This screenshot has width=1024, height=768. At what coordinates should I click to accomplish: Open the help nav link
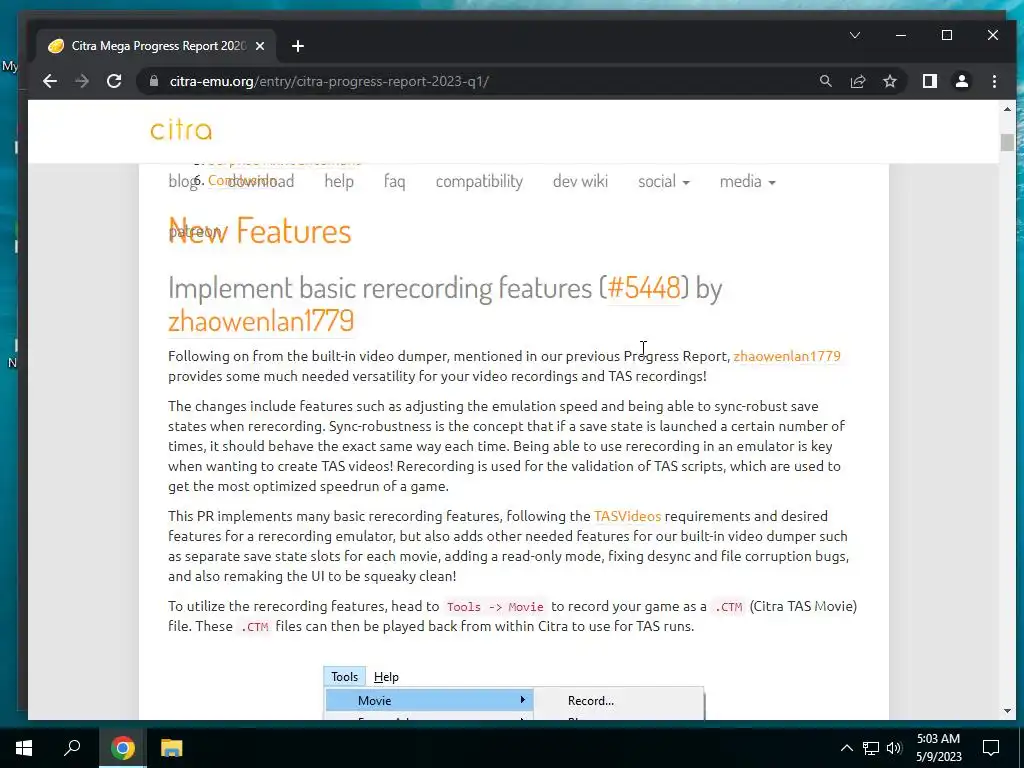click(339, 181)
